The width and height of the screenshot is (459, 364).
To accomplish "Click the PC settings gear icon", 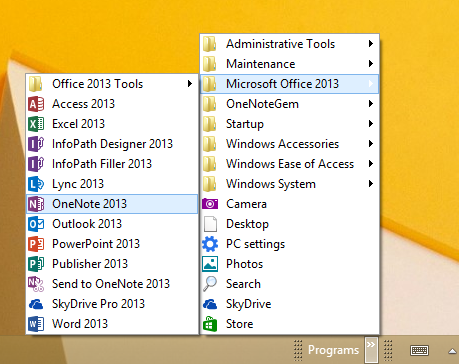I will 210,244.
